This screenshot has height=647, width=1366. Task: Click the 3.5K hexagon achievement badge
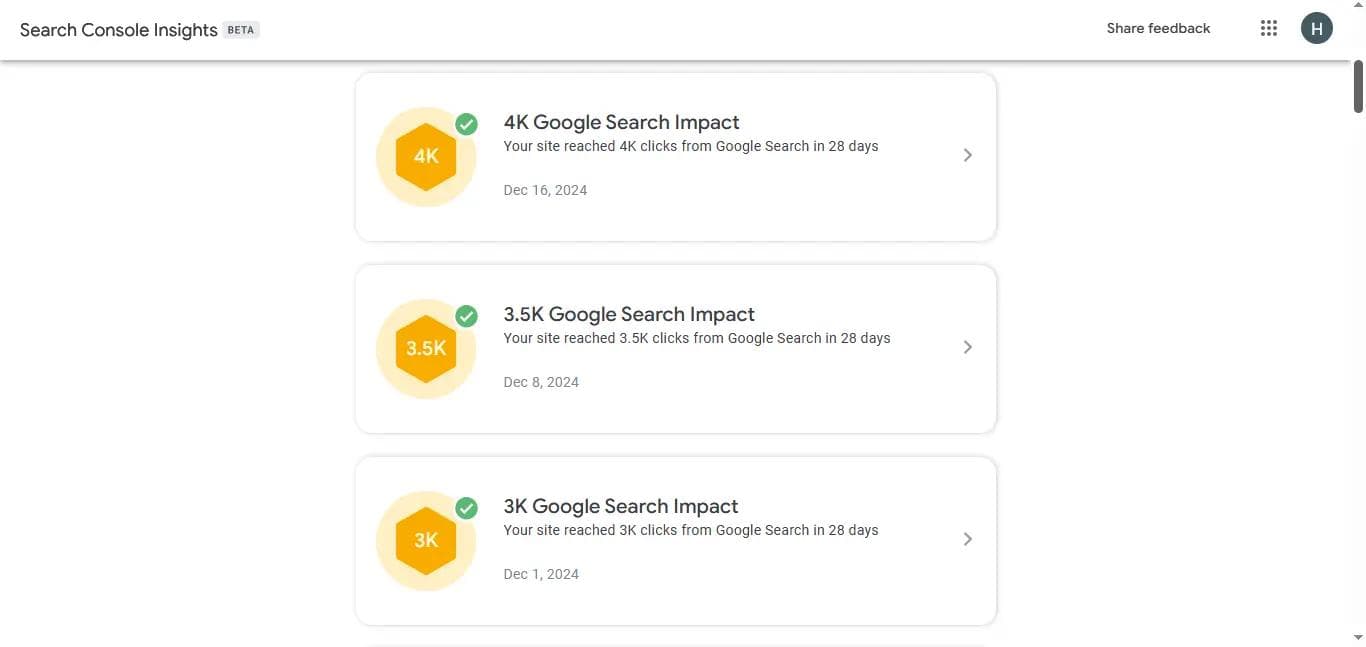[425, 347]
